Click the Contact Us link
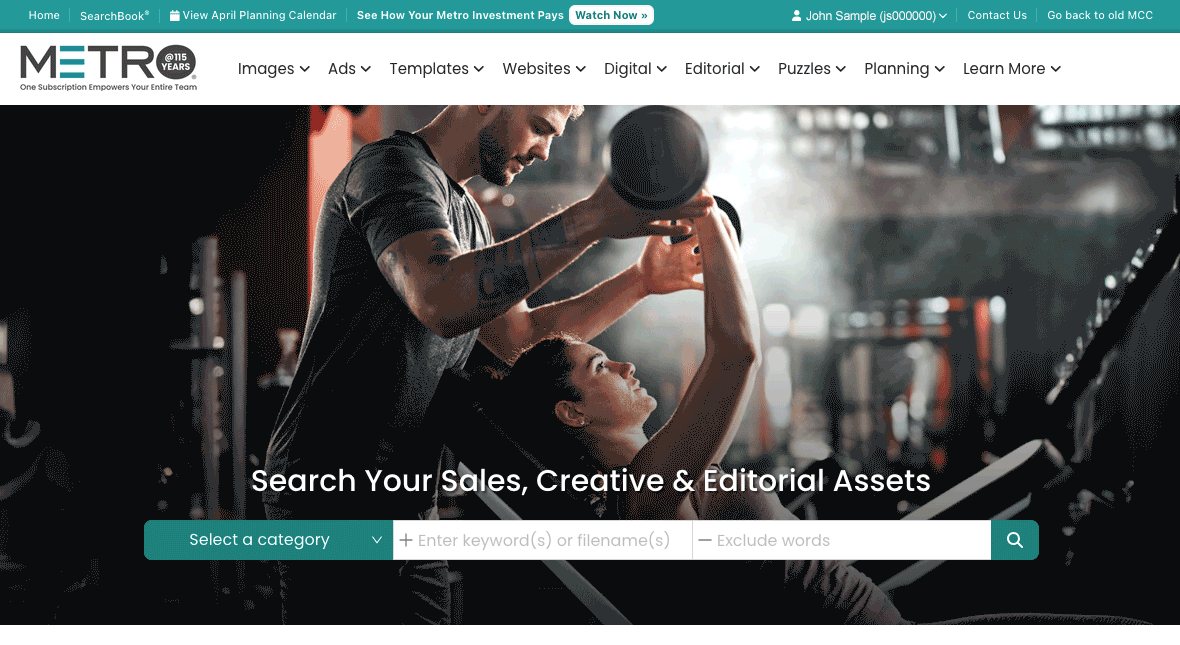 click(x=996, y=15)
